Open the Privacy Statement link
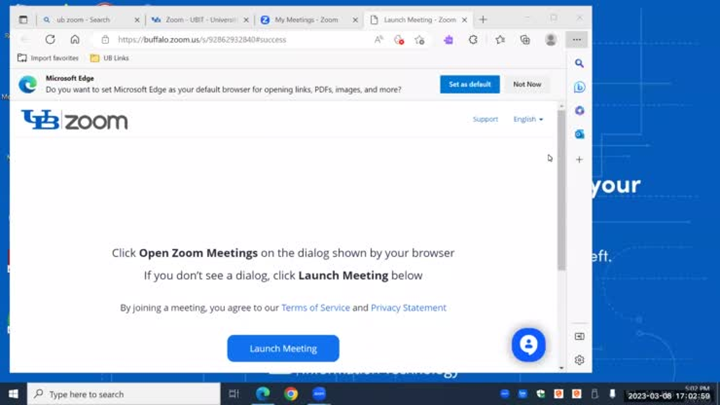This screenshot has width=720, height=405. pos(408,308)
